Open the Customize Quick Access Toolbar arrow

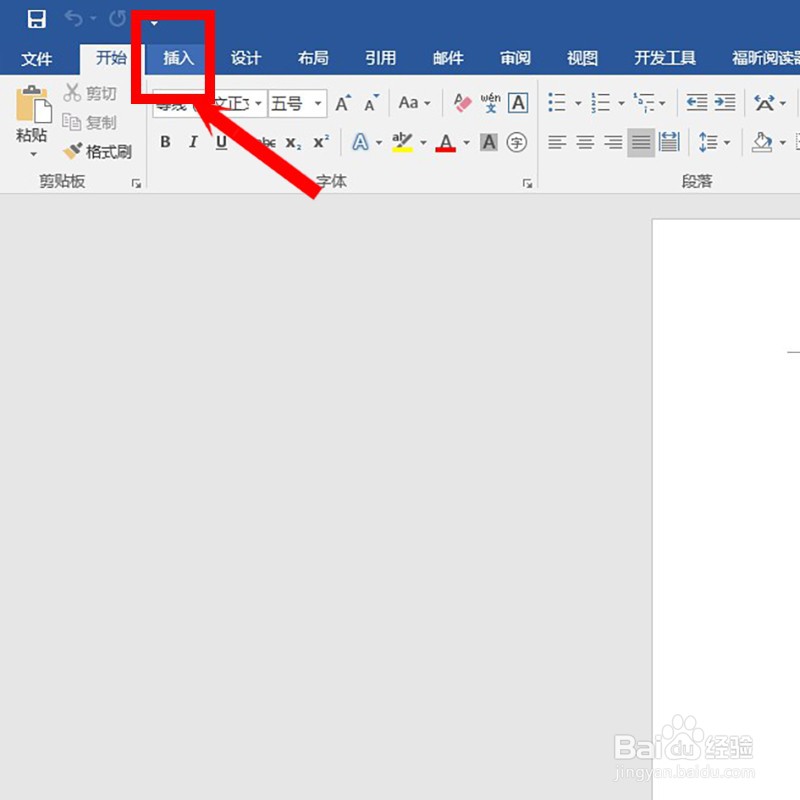pyautogui.click(x=154, y=22)
